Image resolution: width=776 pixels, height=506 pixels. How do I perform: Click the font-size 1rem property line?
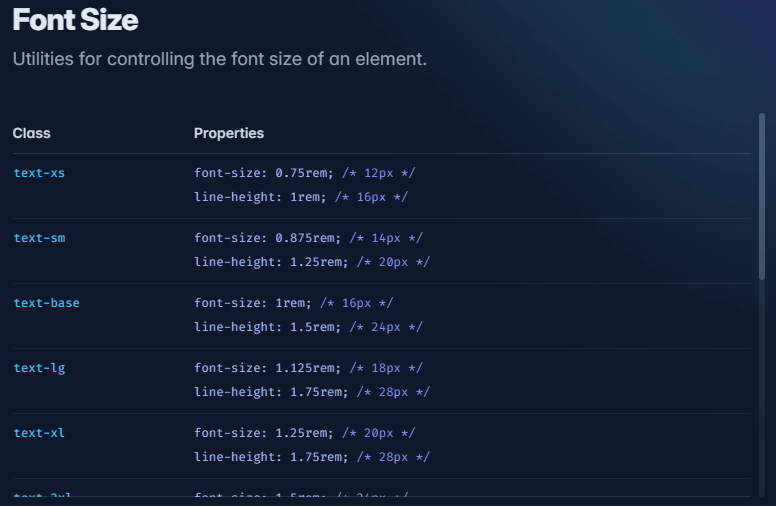pyautogui.click(x=293, y=303)
